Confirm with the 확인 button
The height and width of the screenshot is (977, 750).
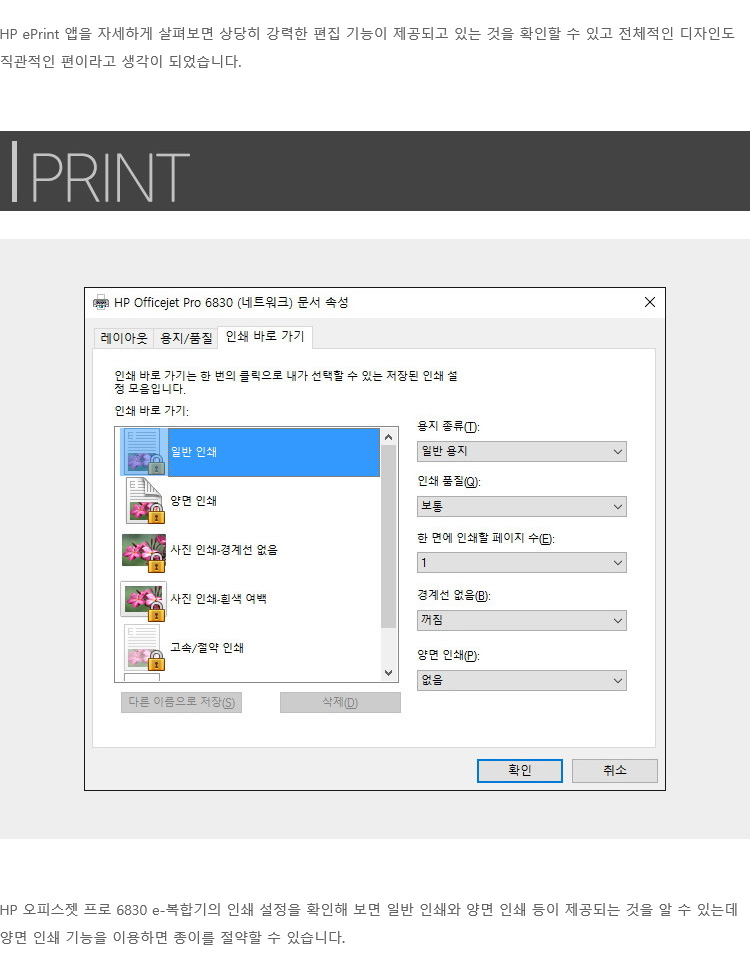coord(520,771)
